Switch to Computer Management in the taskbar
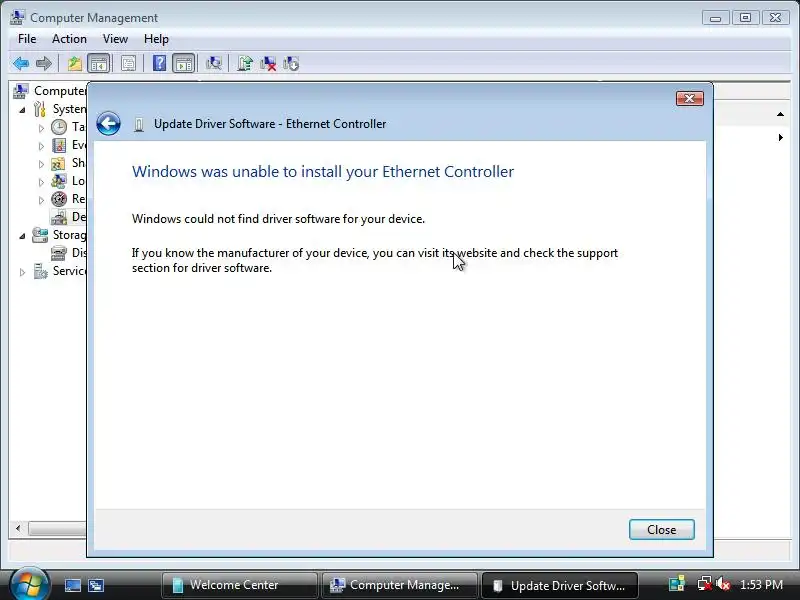This screenshot has width=800, height=600. tap(399, 585)
